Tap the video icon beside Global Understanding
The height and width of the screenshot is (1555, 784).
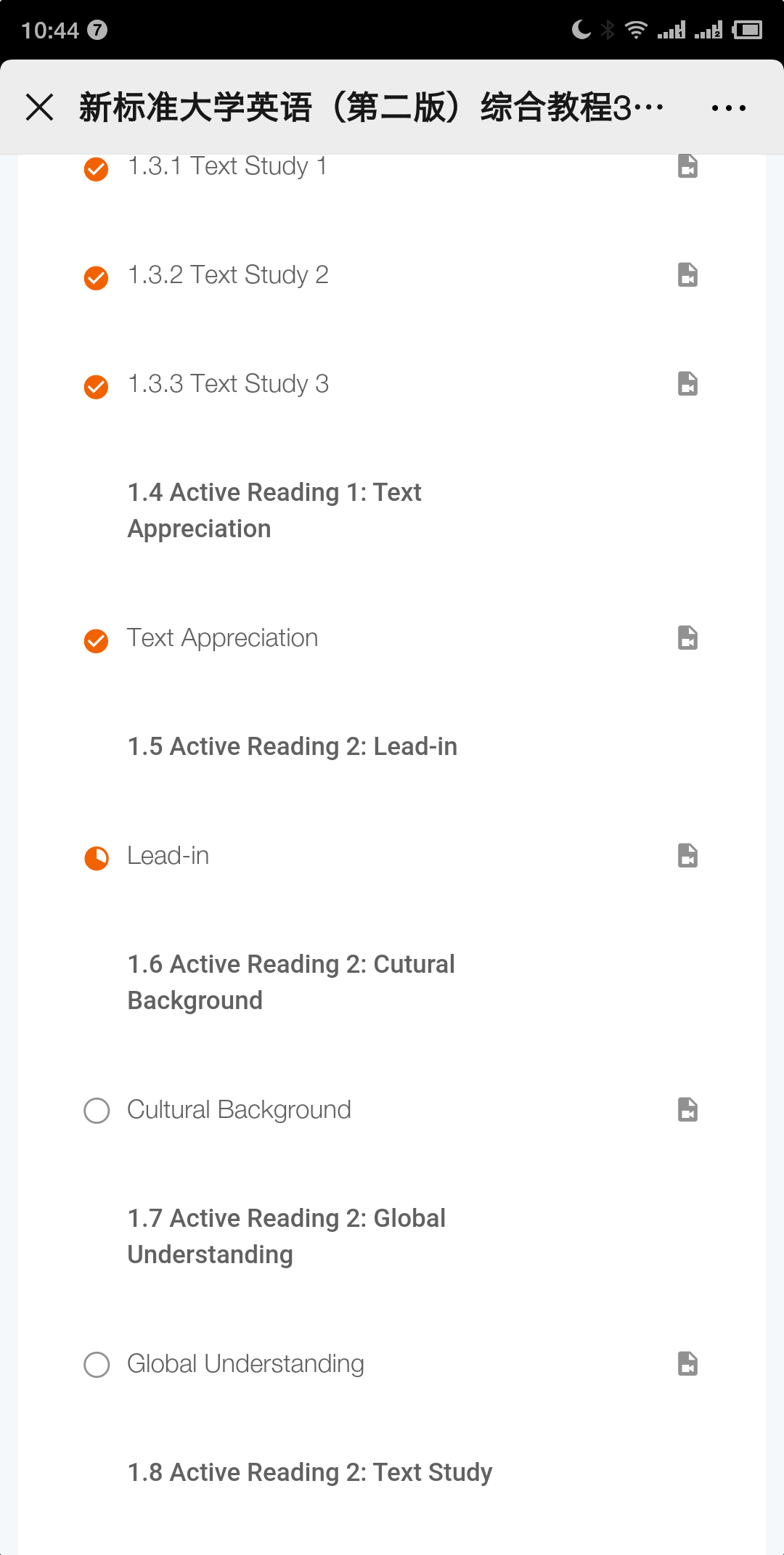tap(687, 1364)
